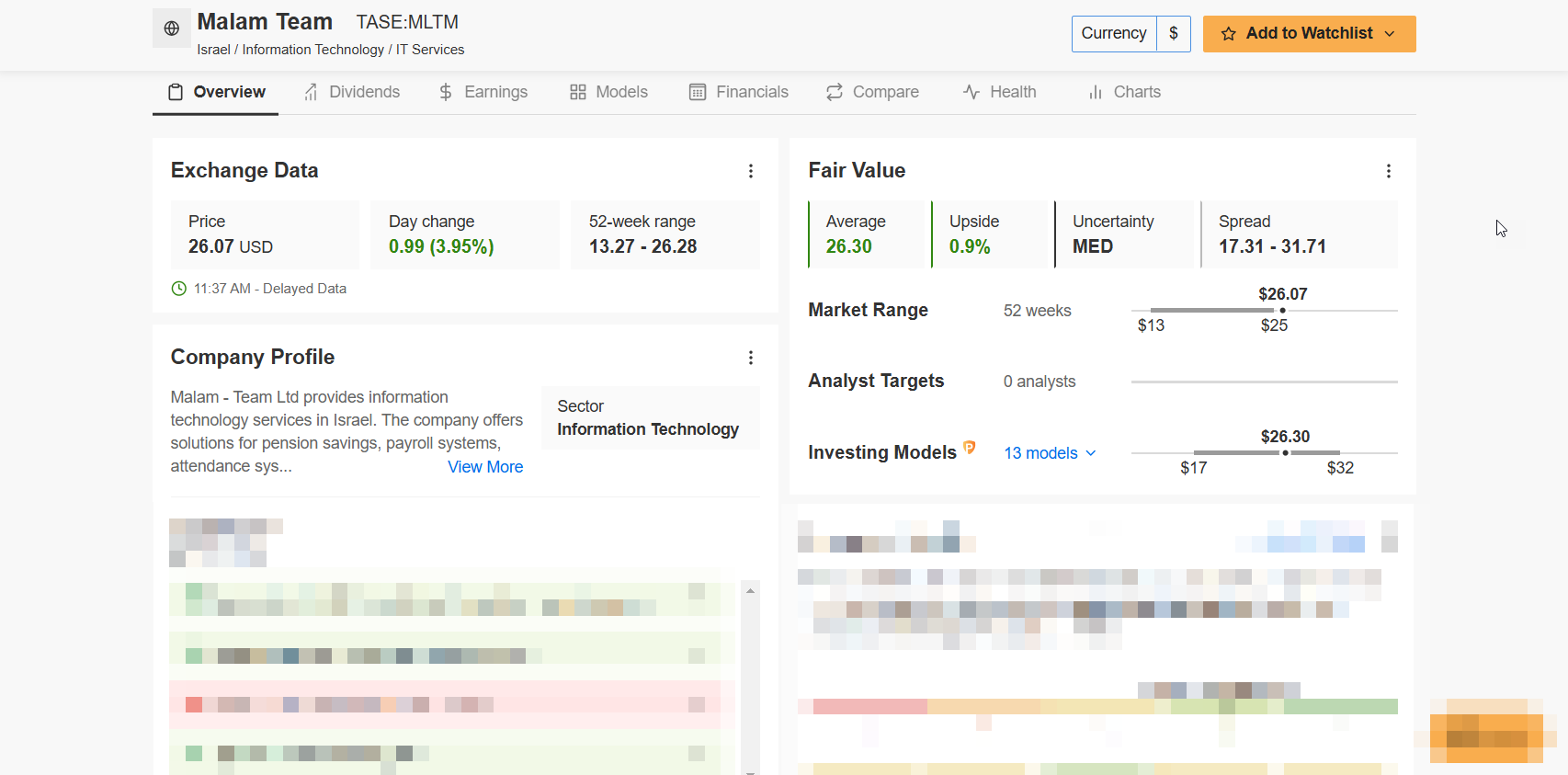Switch to the Dividends tab
This screenshot has width=1568, height=775.
click(352, 92)
